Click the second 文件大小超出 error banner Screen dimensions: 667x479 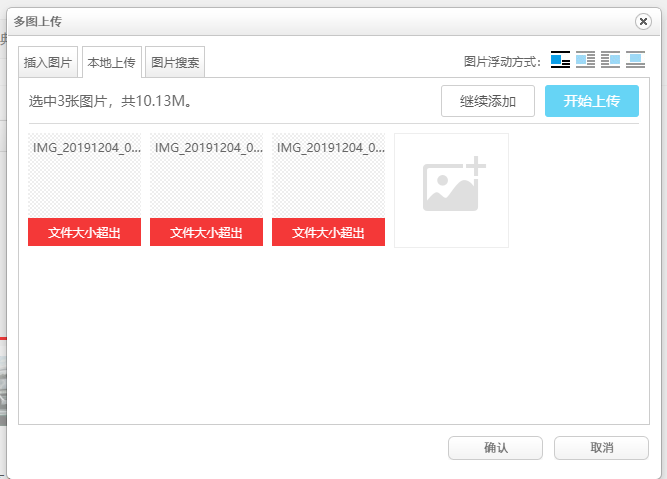click(x=206, y=232)
